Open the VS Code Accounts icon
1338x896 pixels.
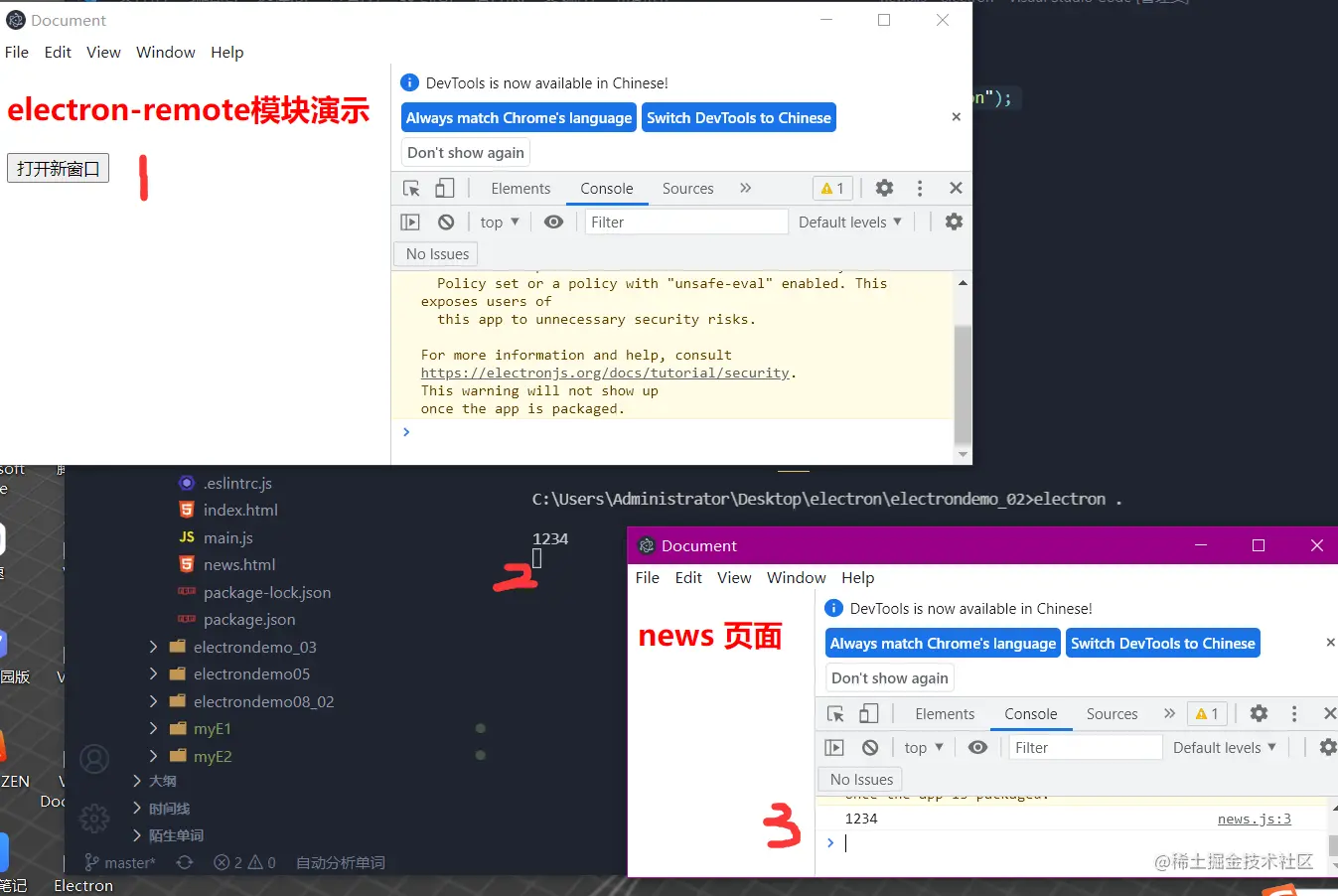[x=94, y=758]
